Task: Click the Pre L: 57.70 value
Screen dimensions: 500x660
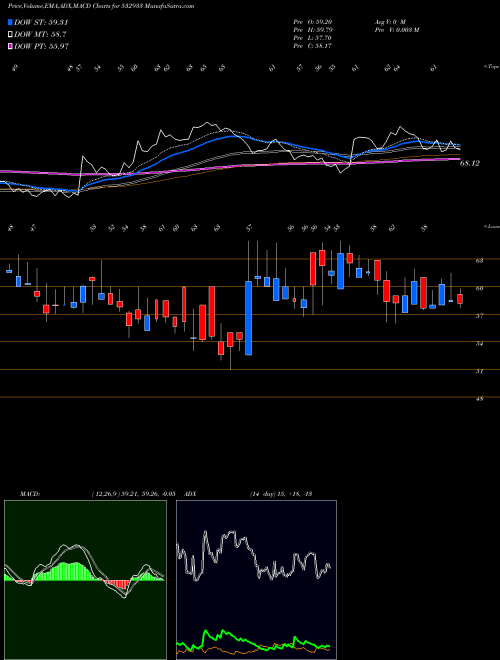Action: 313,38
